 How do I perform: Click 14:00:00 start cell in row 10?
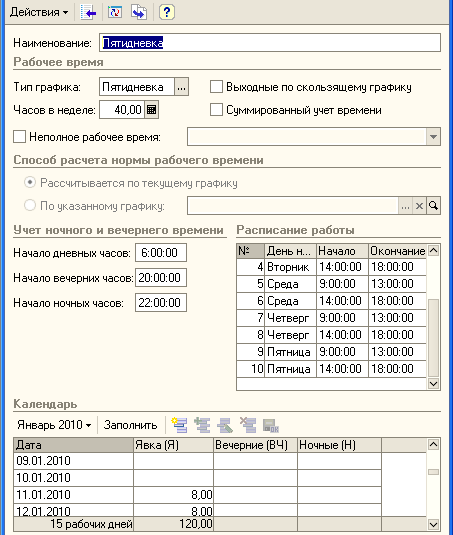coord(342,369)
